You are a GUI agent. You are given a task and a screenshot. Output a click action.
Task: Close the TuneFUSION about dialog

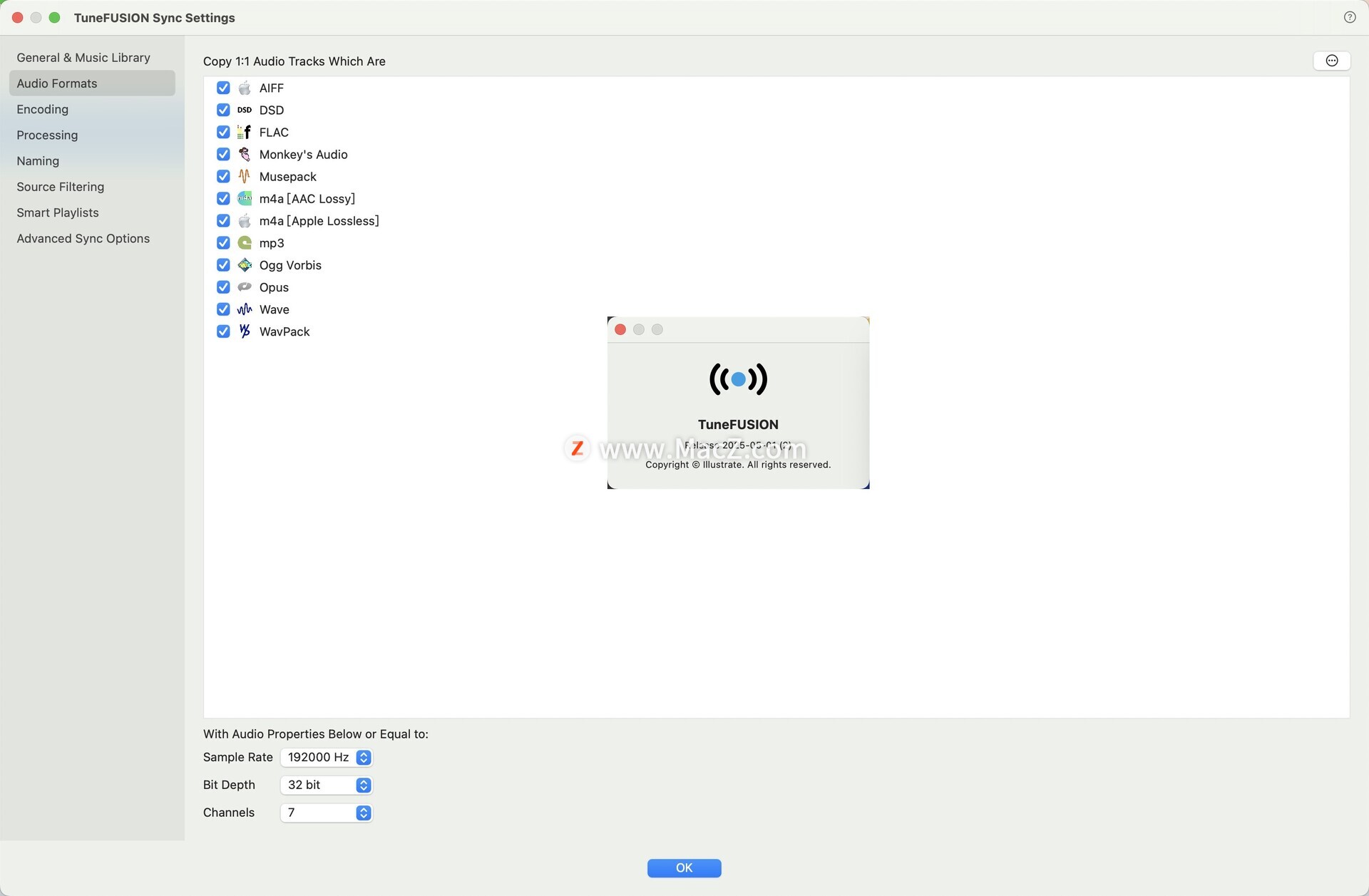620,329
